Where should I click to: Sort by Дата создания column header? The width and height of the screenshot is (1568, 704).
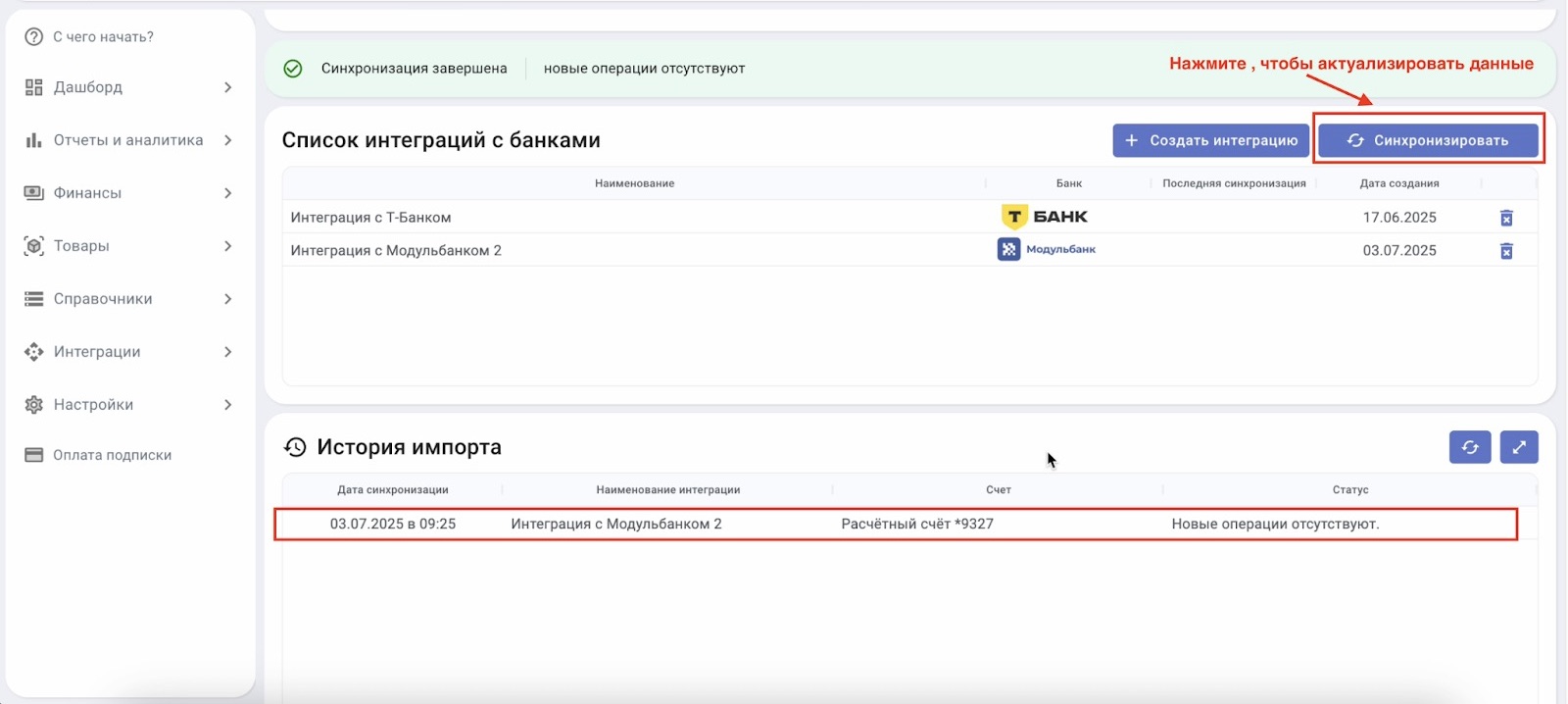[x=1398, y=183]
